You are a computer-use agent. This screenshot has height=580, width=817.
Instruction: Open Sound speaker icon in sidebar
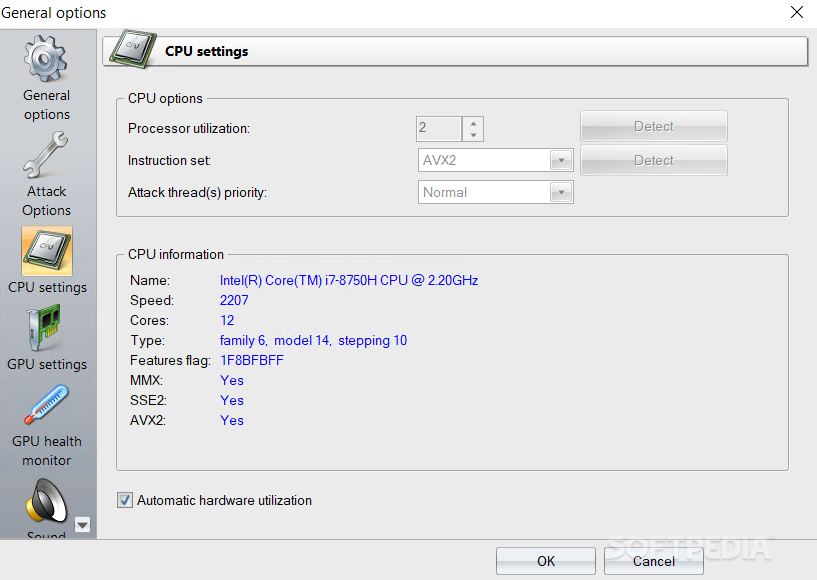coord(46,501)
